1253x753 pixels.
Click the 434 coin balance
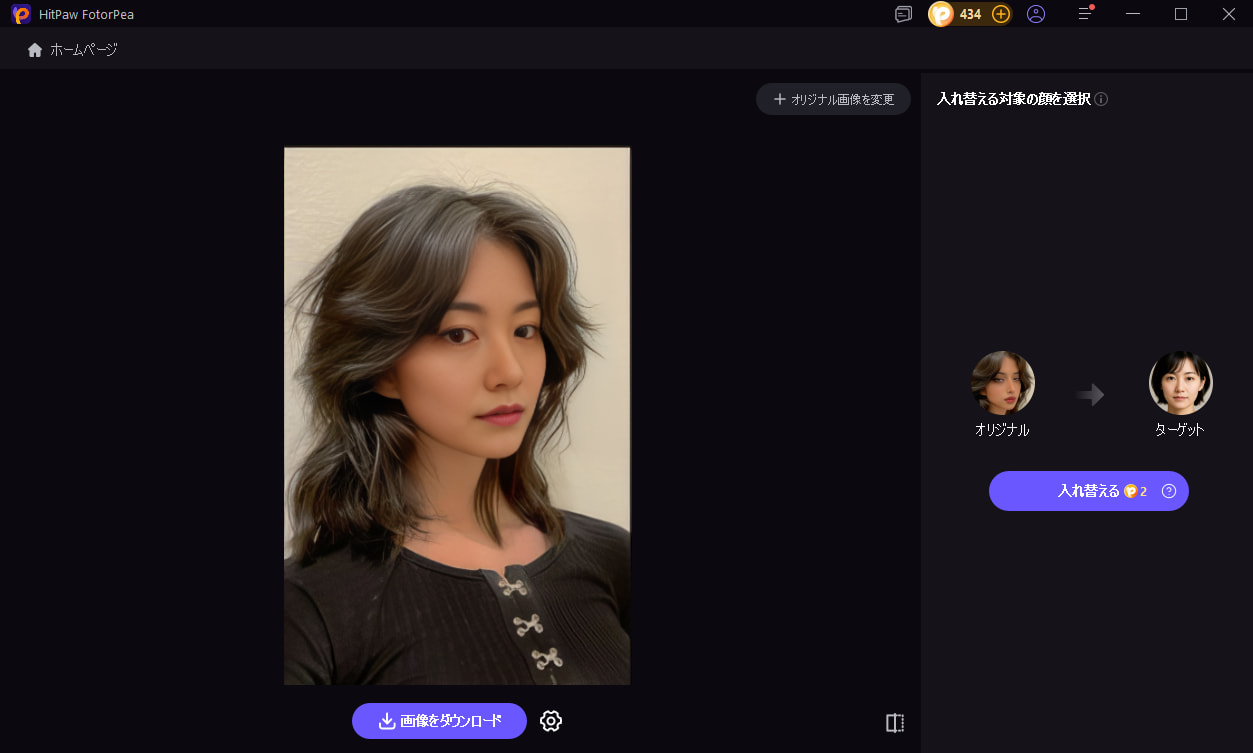coord(968,14)
